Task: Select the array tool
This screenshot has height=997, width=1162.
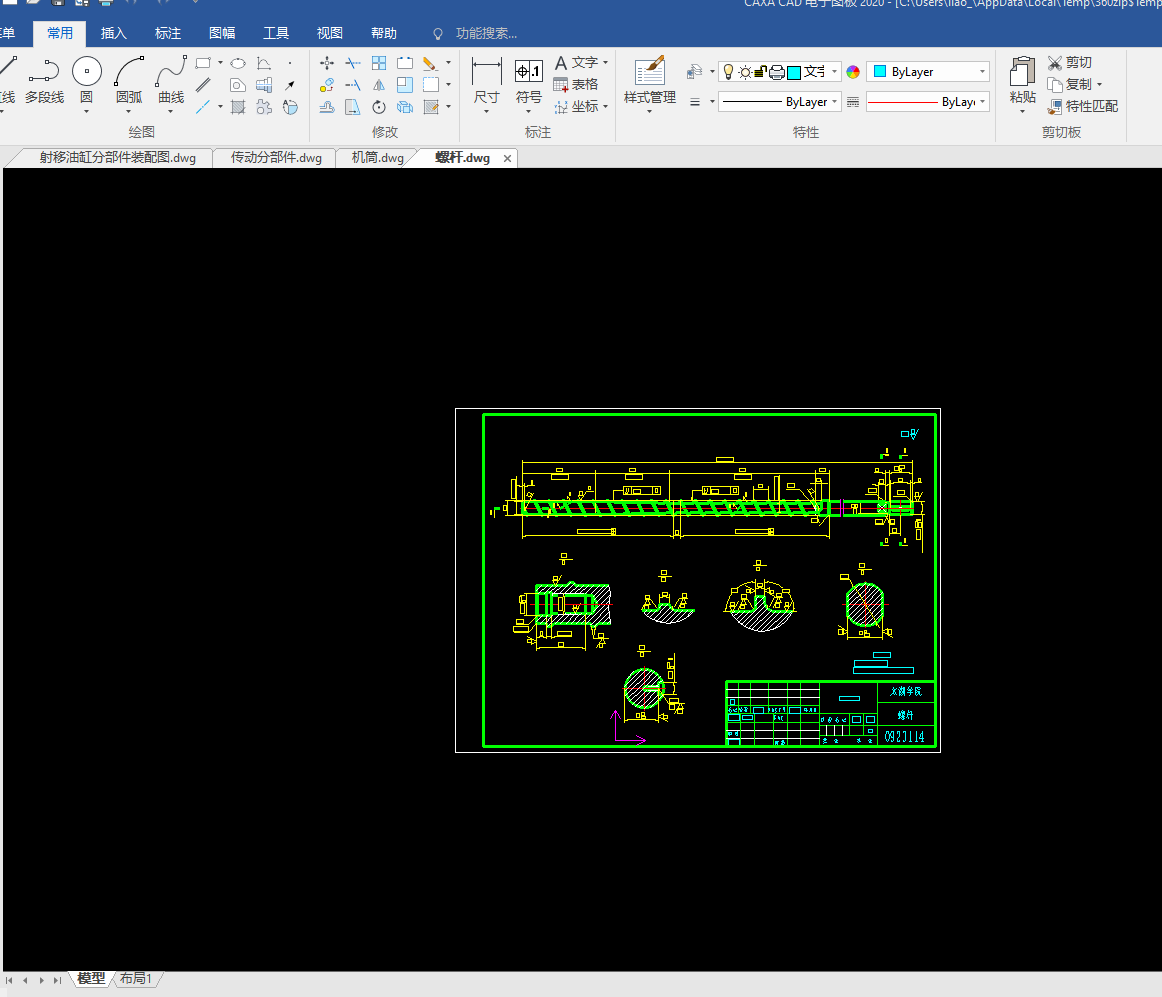Action: click(x=379, y=63)
